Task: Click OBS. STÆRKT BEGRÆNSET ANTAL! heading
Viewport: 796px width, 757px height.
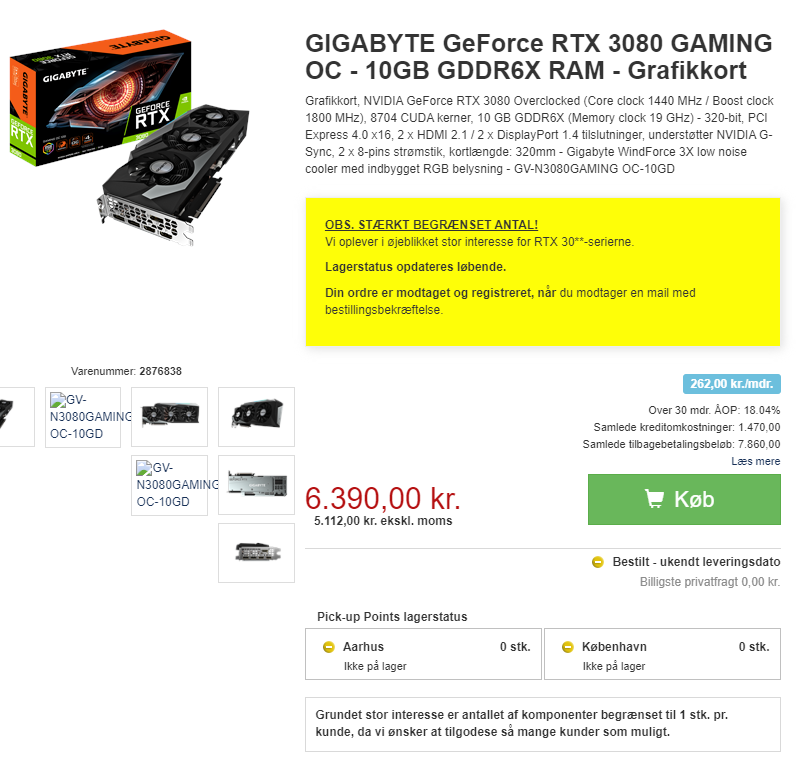Action: point(431,224)
